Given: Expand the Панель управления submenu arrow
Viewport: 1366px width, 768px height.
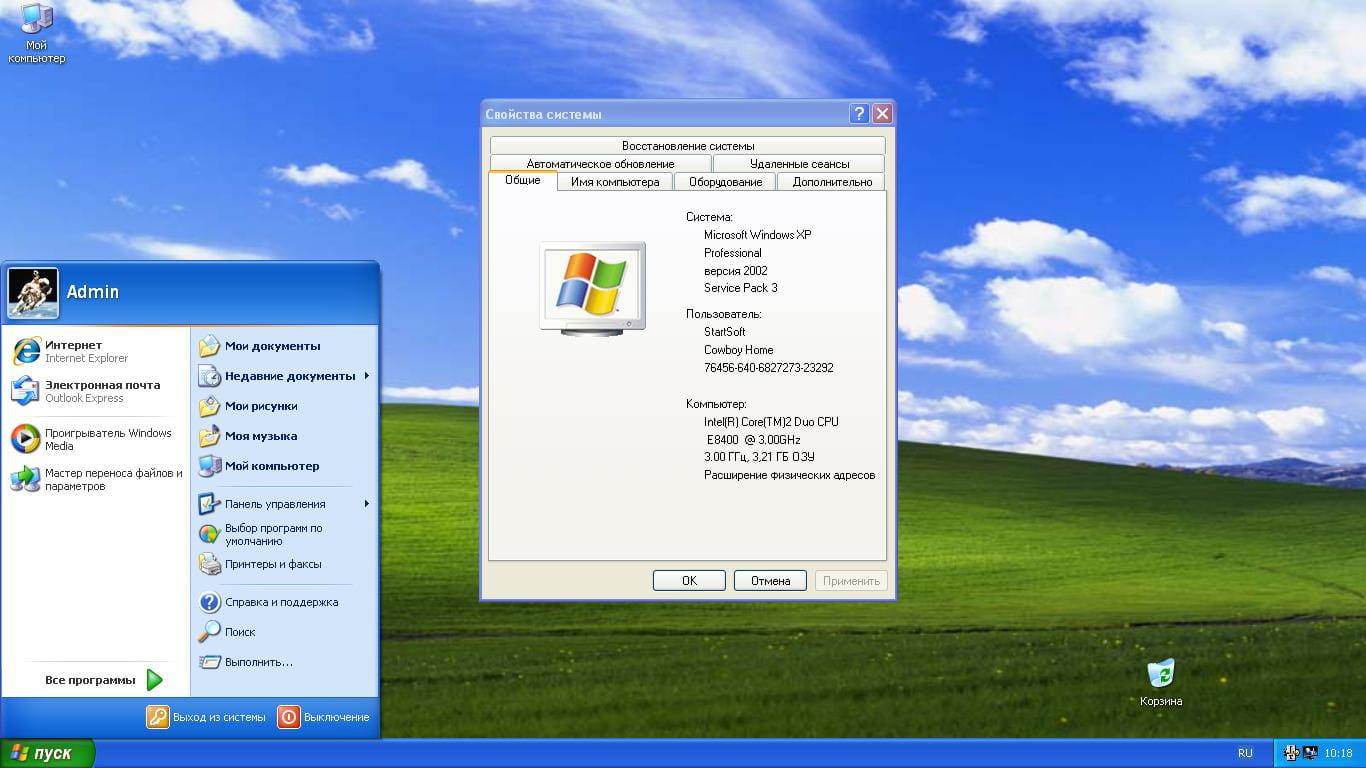Looking at the screenshot, I should pos(367,504).
